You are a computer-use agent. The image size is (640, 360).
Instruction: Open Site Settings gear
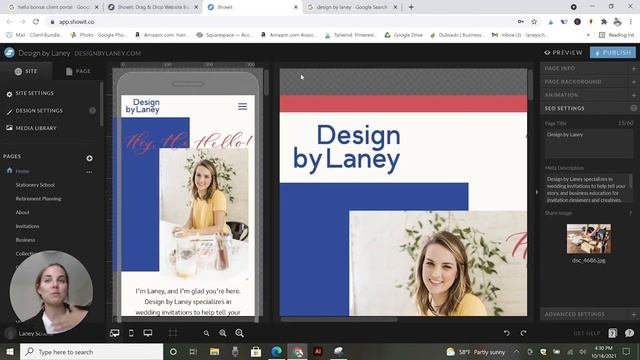click(x=9, y=94)
